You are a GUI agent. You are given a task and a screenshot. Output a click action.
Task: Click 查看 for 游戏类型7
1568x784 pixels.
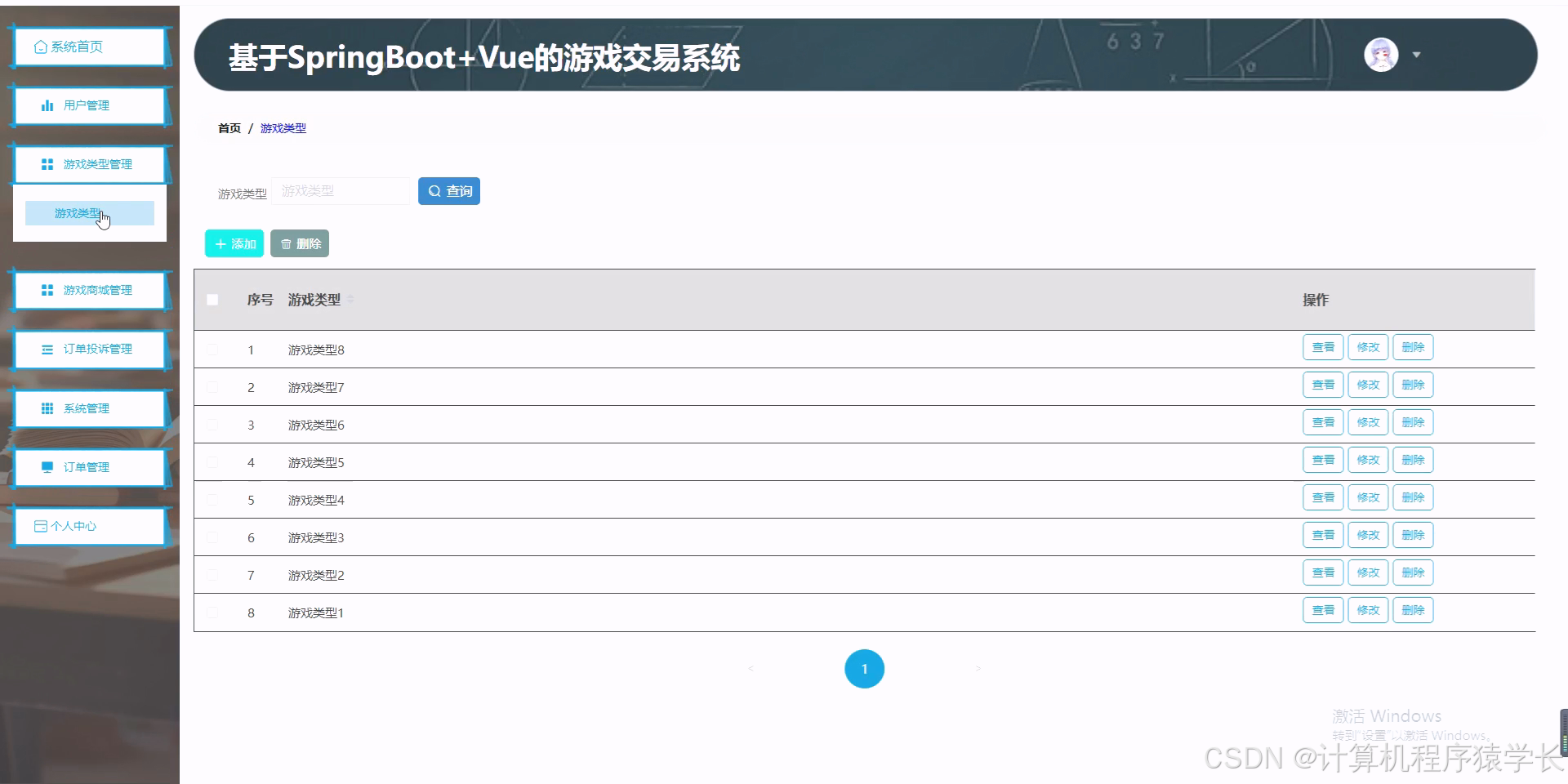[x=1323, y=385]
